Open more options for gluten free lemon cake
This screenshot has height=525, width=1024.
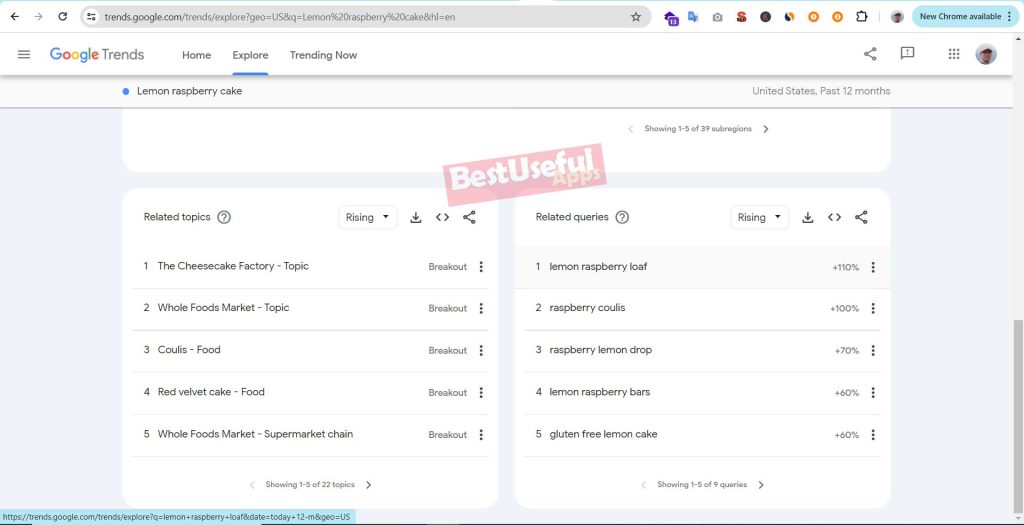click(x=873, y=435)
